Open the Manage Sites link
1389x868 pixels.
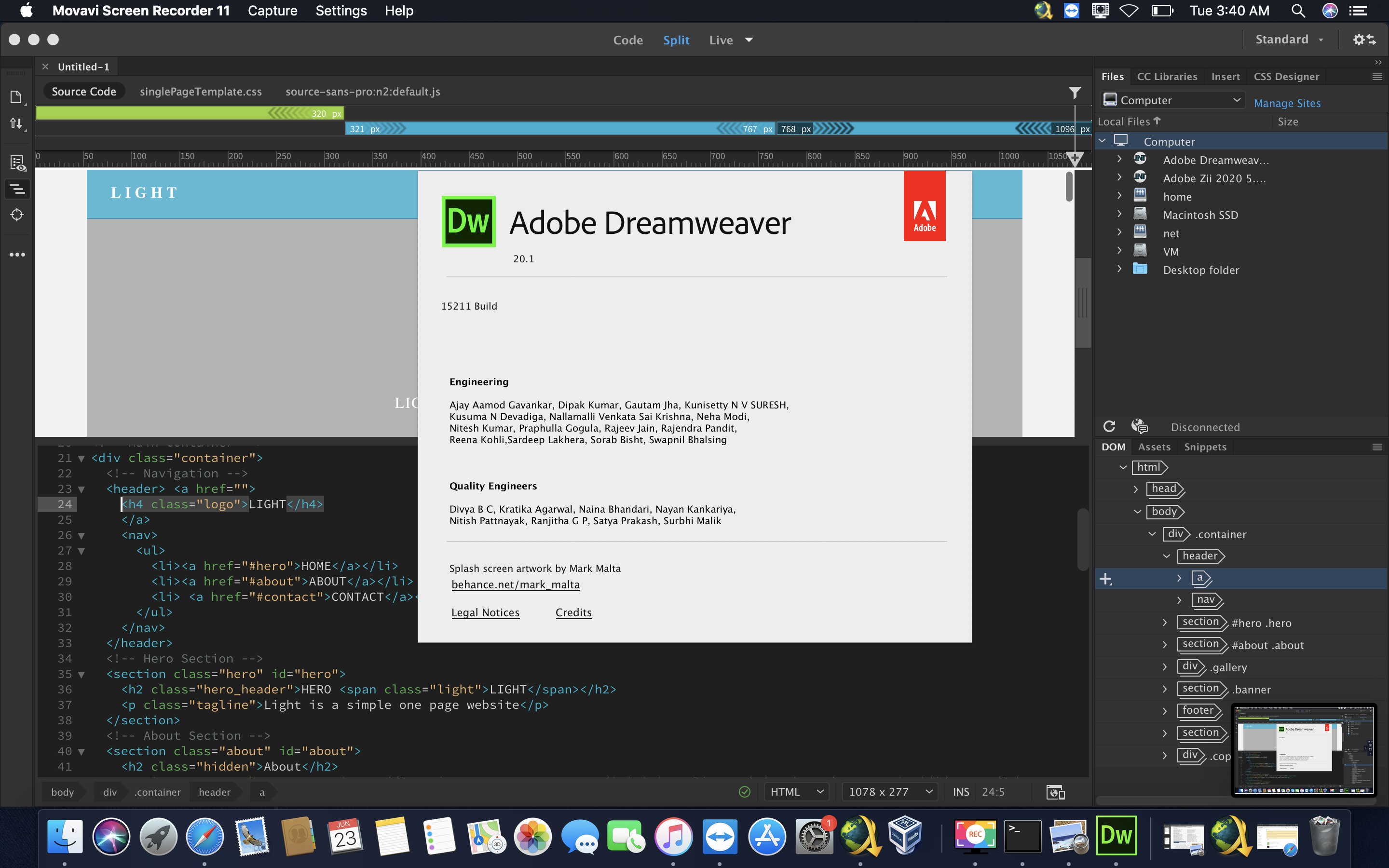click(1287, 103)
